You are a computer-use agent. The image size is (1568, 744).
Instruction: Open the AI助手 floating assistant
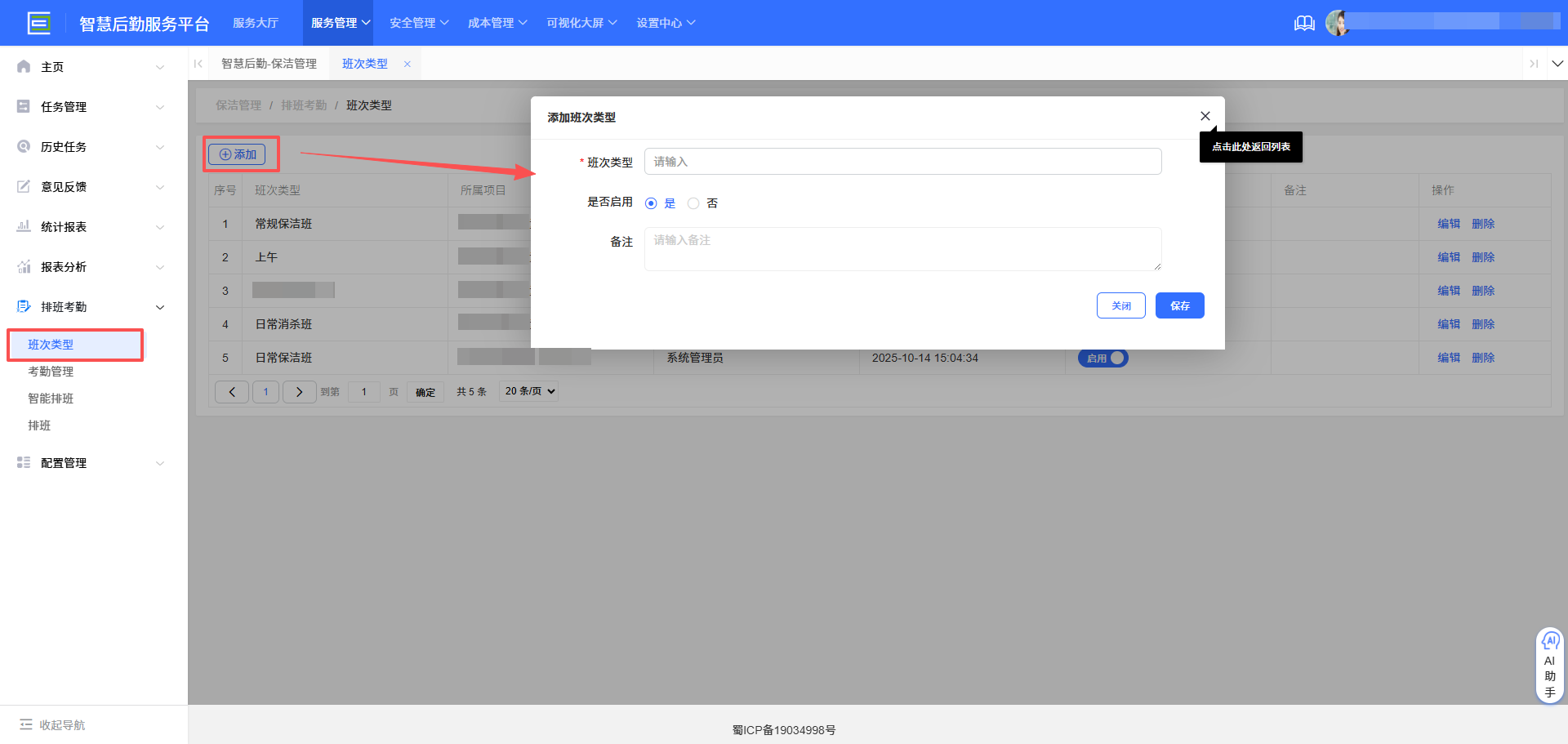(1550, 663)
